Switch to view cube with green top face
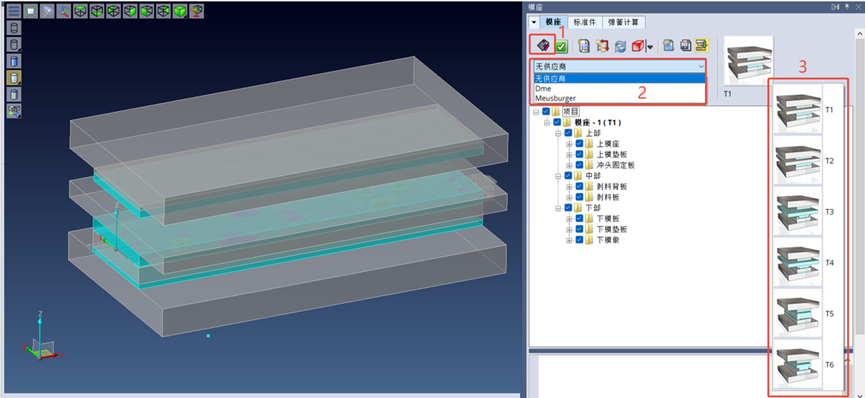Image resolution: width=865 pixels, height=398 pixels. tap(81, 11)
